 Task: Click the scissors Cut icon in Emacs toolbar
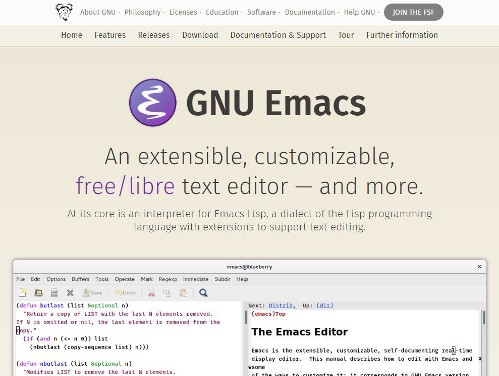click(x=152, y=293)
